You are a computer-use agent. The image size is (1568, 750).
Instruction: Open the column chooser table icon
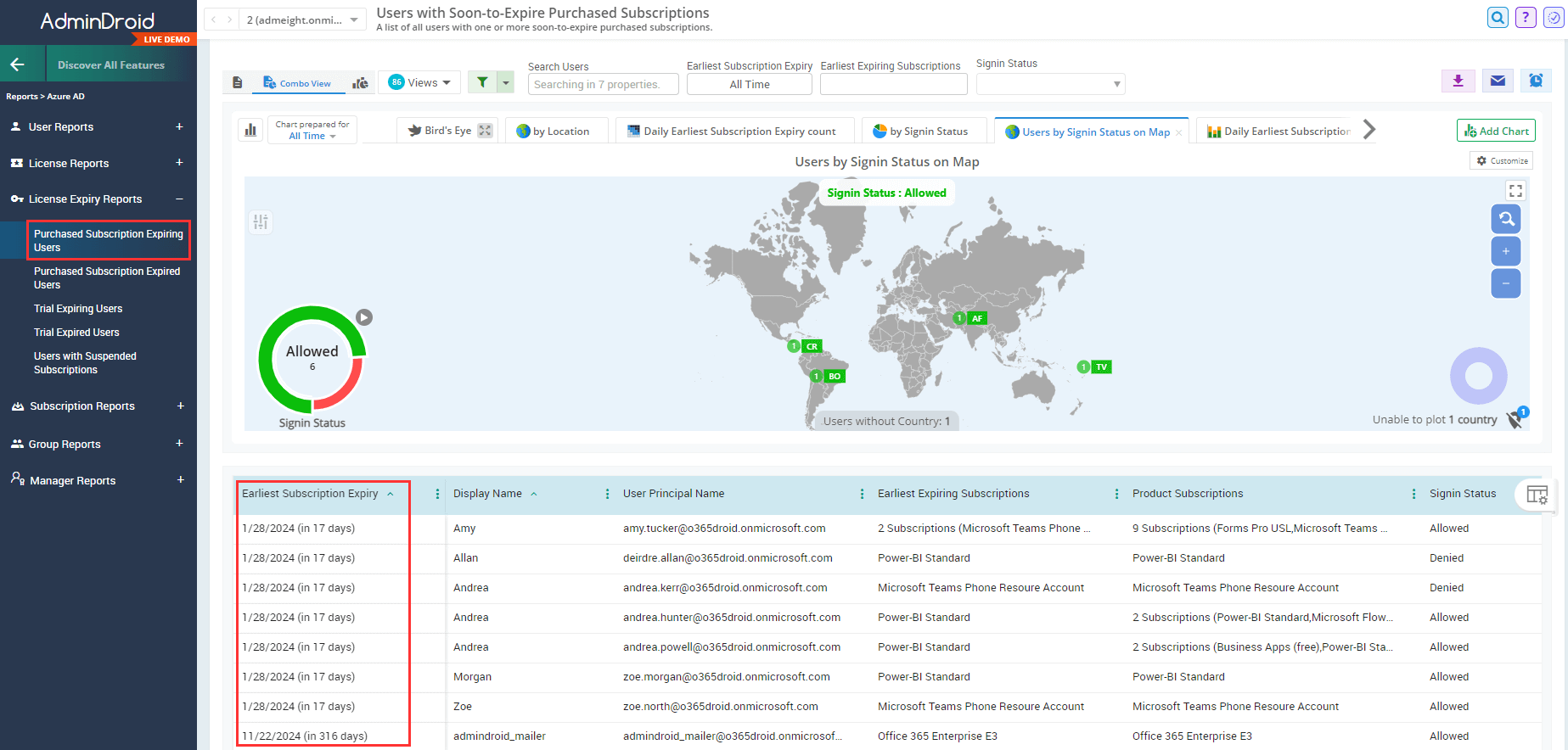tap(1537, 495)
